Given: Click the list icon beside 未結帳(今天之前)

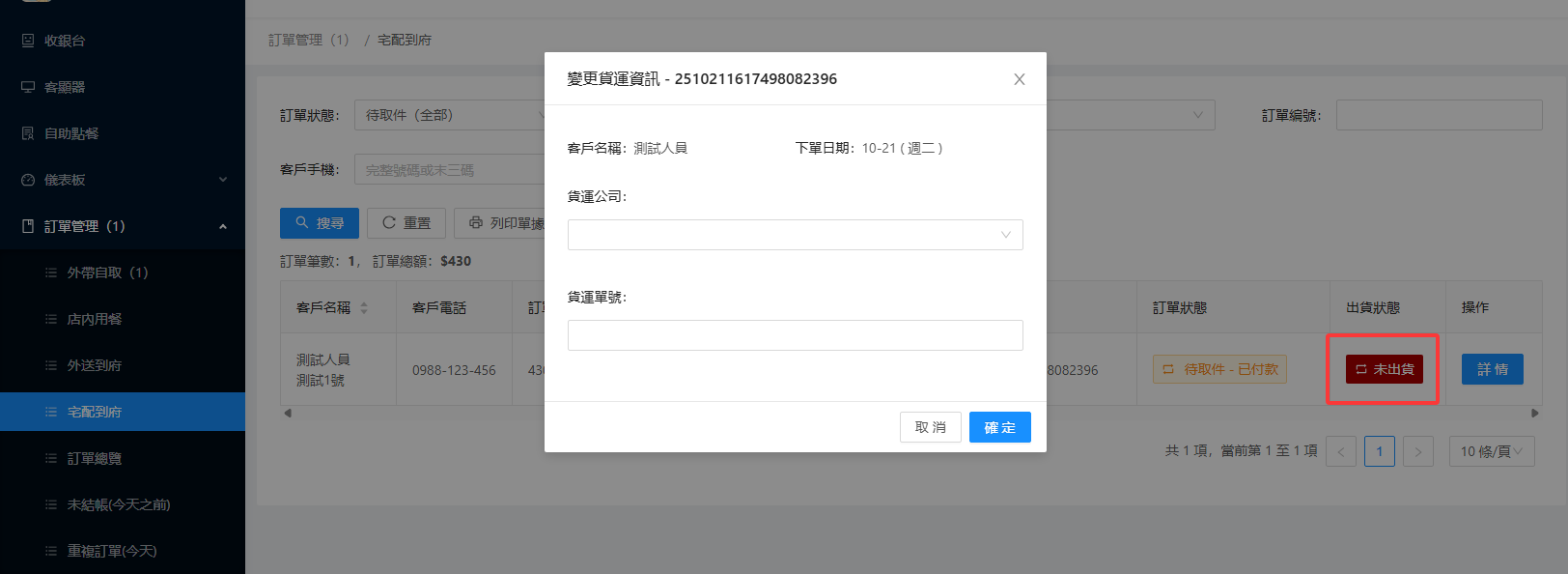Looking at the screenshot, I should 51,504.
